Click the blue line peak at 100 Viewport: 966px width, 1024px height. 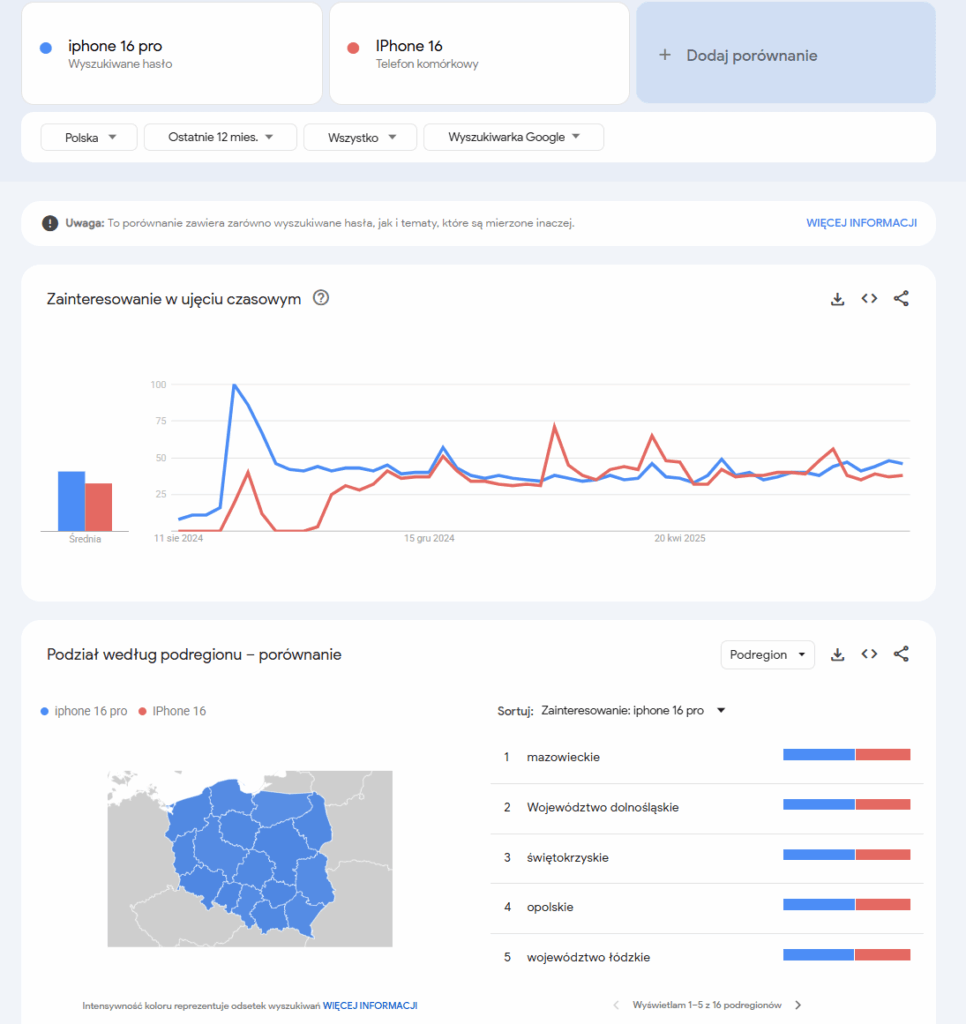[234, 385]
